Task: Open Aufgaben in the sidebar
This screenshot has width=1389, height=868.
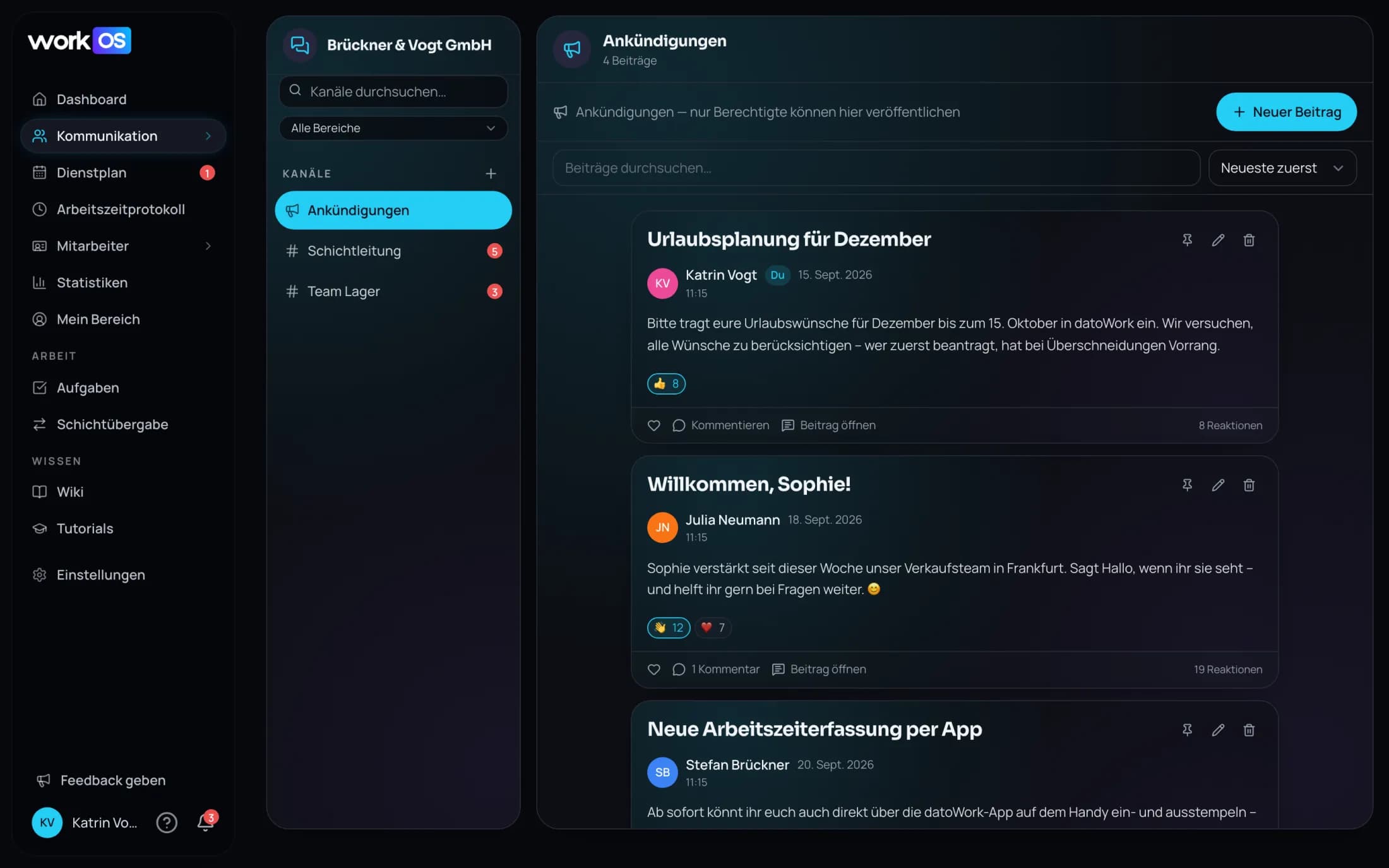Action: 123,388
